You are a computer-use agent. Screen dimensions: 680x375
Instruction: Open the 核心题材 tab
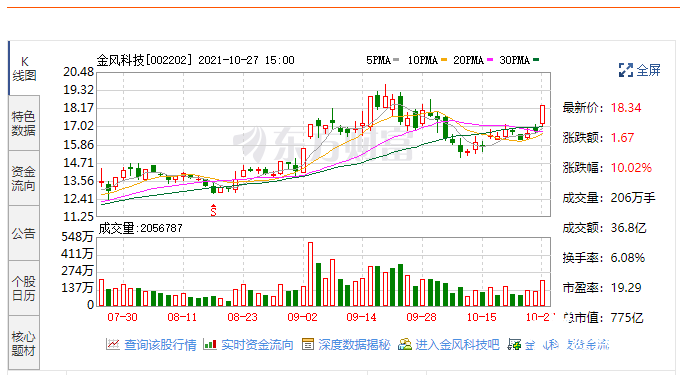click(x=24, y=343)
